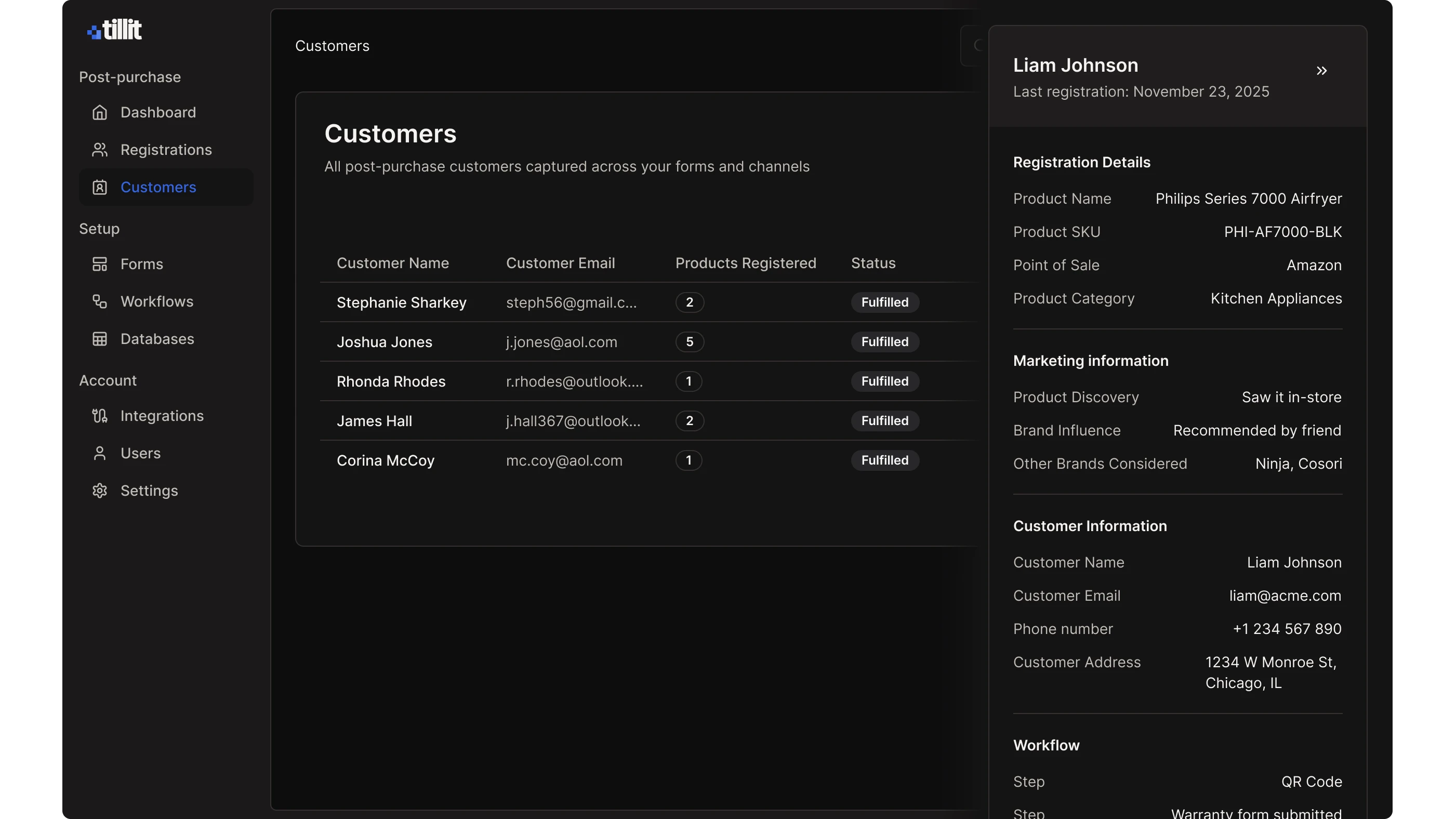Click the Customers contact-card icon

[99, 187]
